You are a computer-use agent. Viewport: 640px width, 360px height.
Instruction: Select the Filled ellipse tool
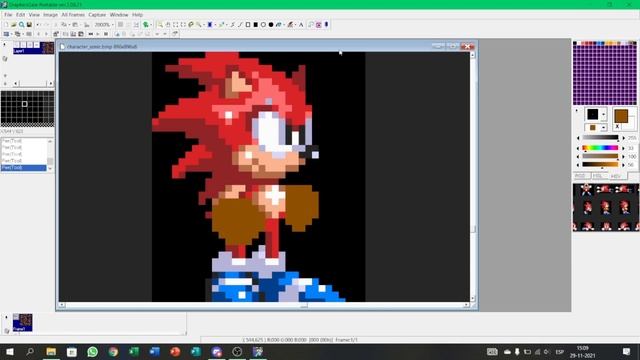click(x=271, y=24)
